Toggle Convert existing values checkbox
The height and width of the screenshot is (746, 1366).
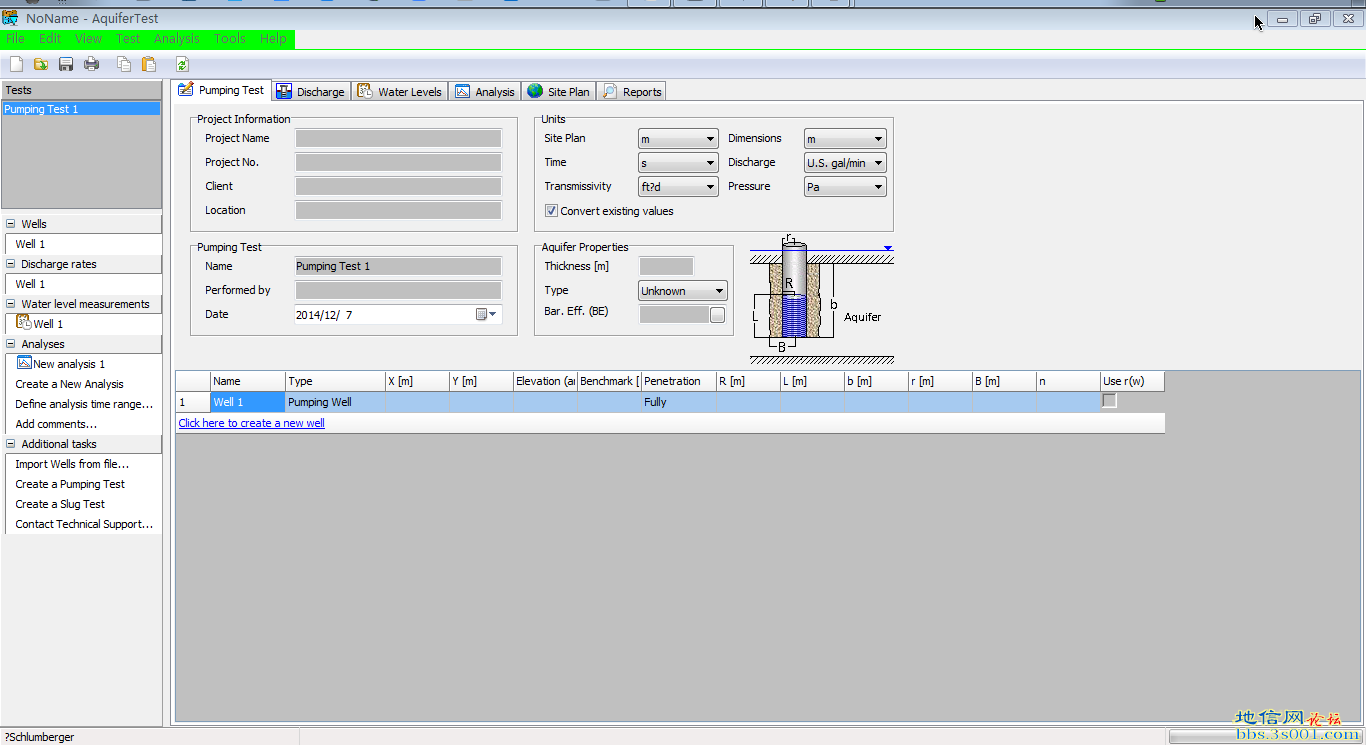click(551, 211)
